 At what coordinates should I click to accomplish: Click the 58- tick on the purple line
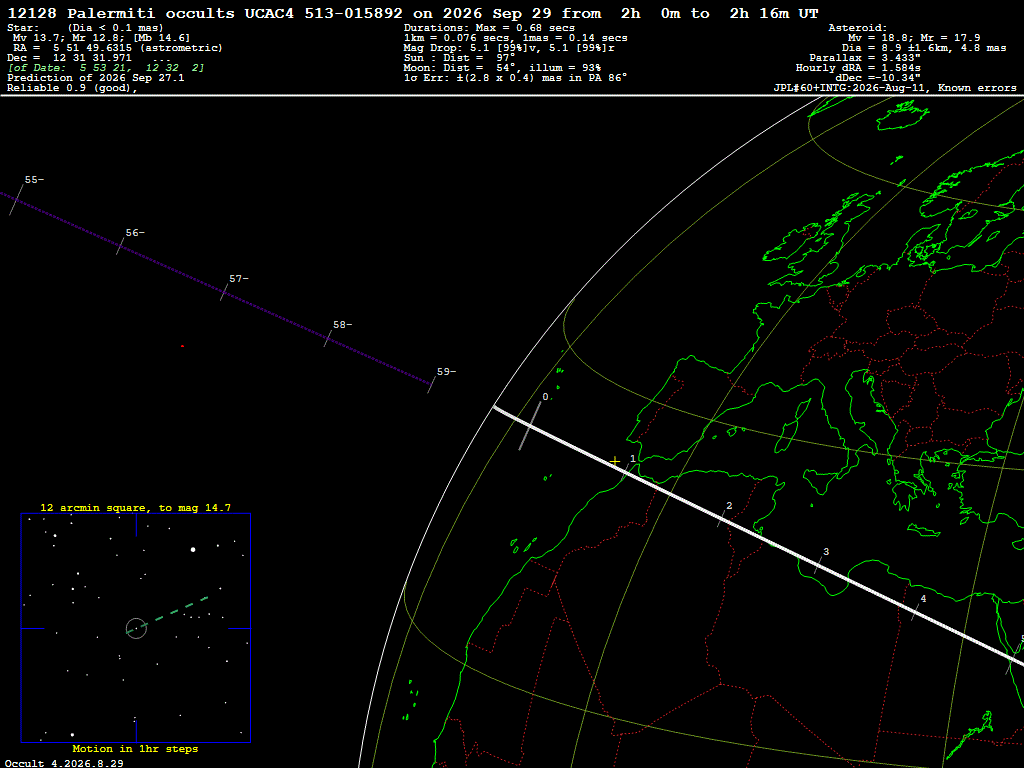(x=328, y=338)
